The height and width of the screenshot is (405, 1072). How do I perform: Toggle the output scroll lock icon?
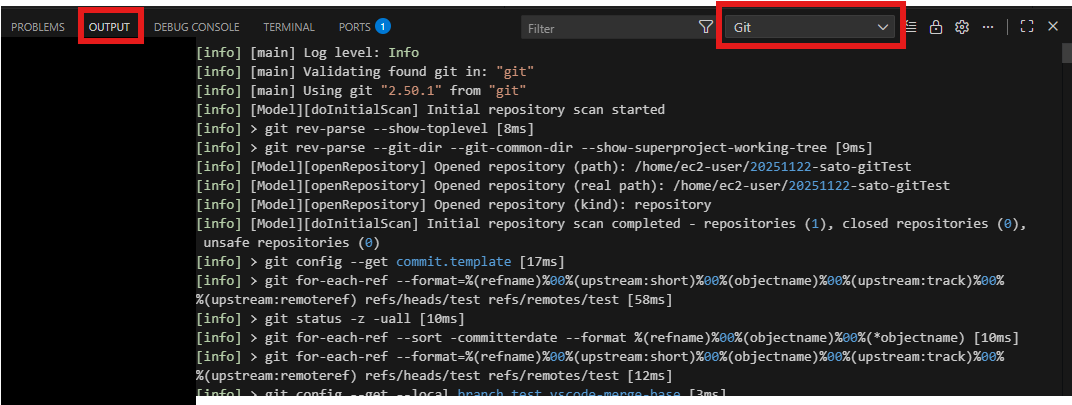coord(936,27)
